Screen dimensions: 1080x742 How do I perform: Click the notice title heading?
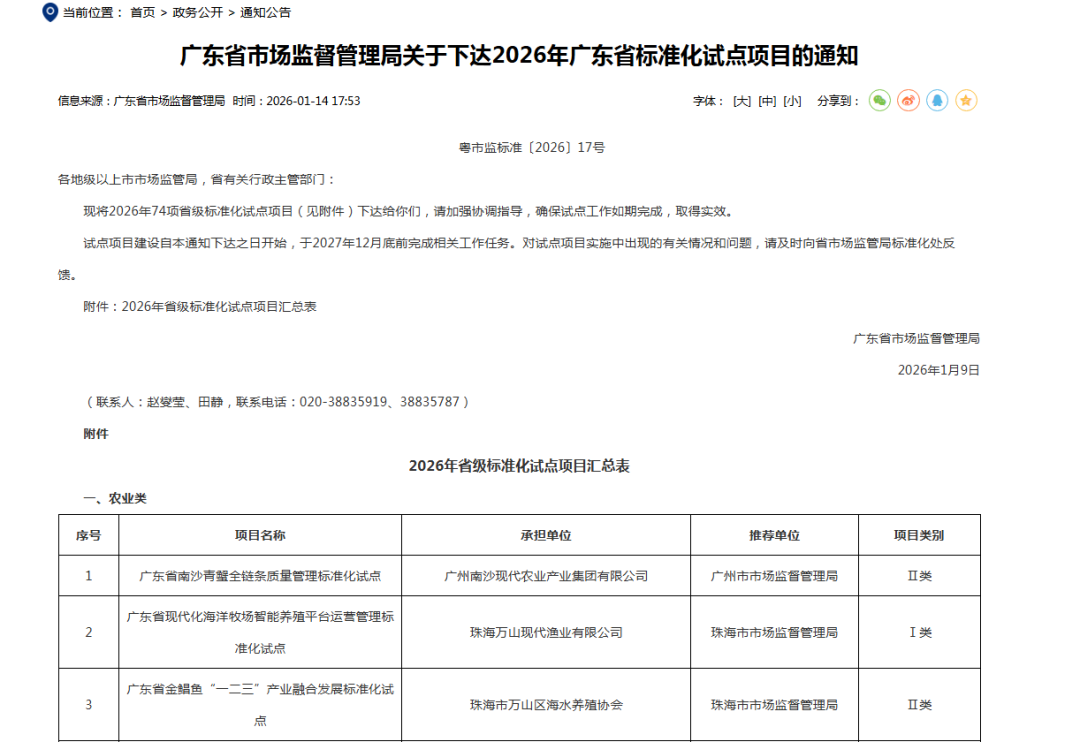(x=519, y=56)
